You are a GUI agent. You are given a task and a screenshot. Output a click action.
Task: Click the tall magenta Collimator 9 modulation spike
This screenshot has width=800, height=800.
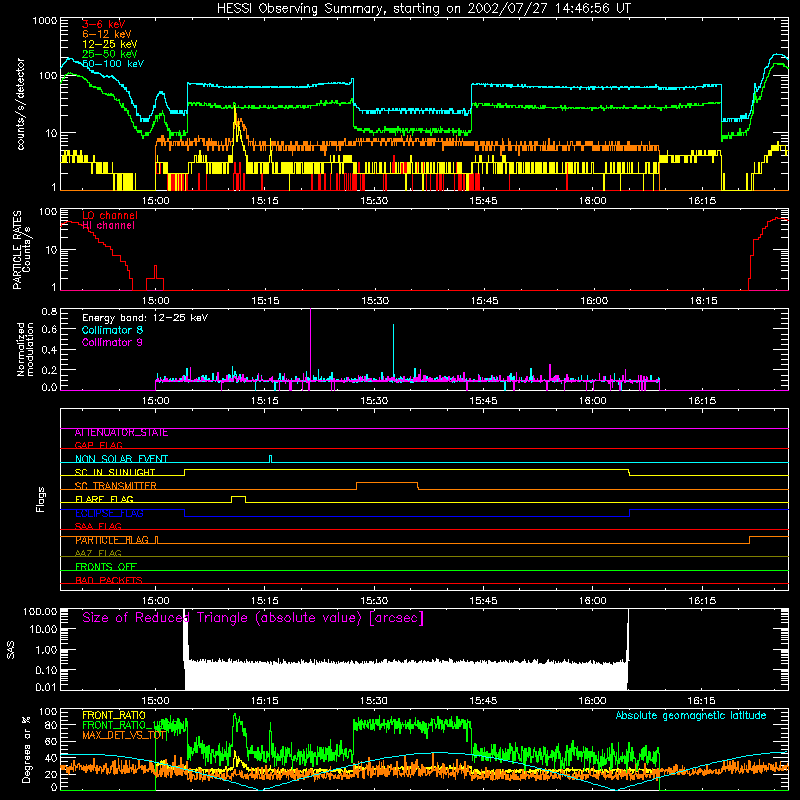click(x=311, y=344)
